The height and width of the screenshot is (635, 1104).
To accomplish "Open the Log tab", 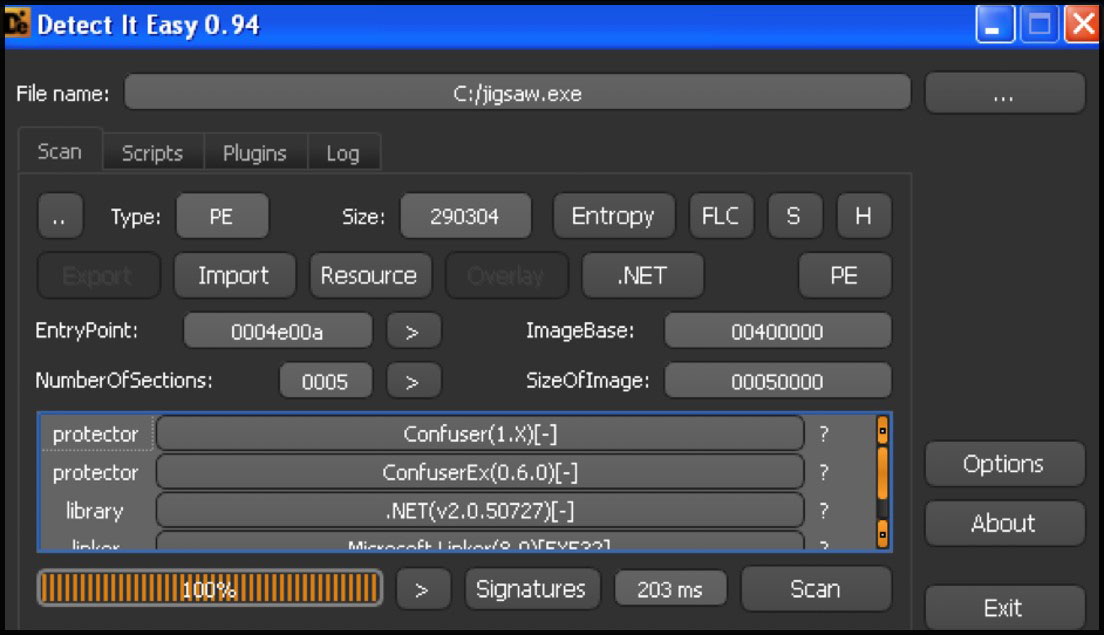I will tap(343, 153).
